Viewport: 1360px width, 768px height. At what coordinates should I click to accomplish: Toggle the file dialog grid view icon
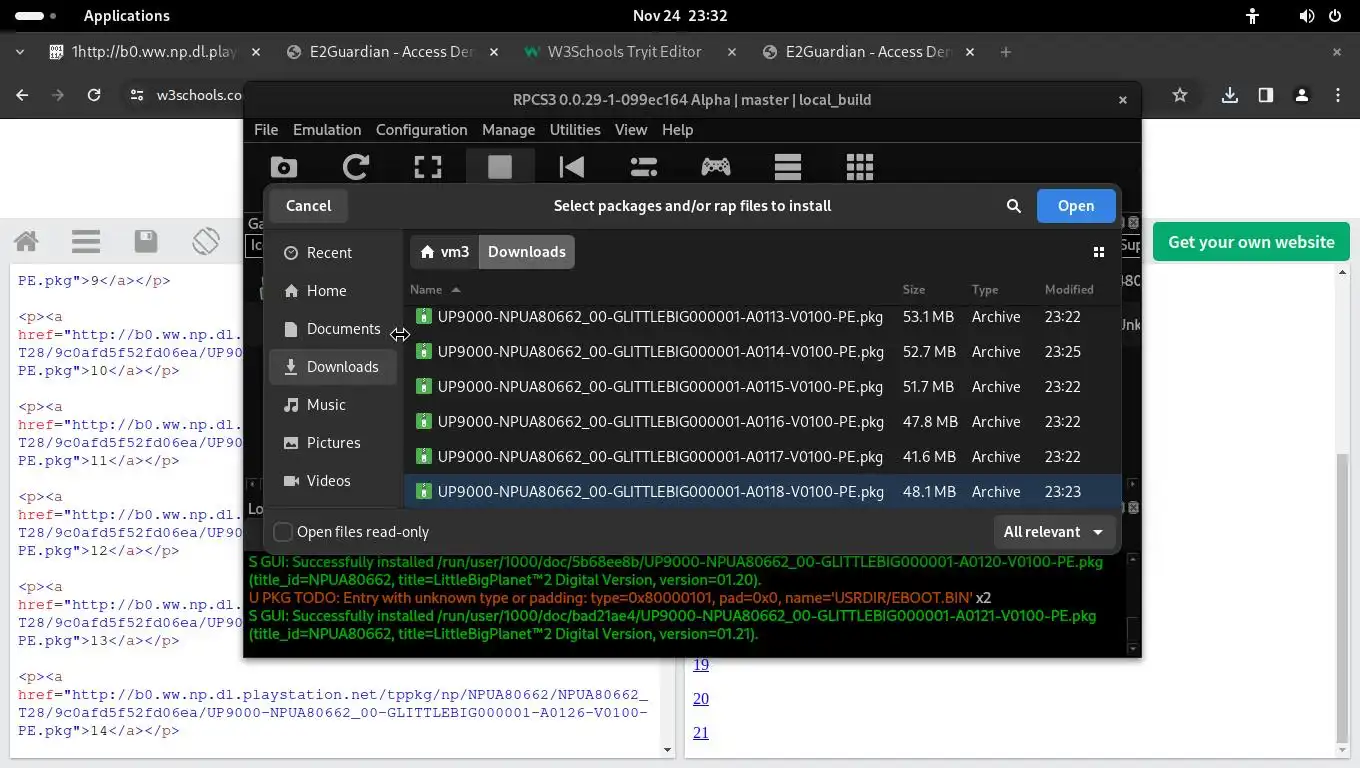(1098, 252)
